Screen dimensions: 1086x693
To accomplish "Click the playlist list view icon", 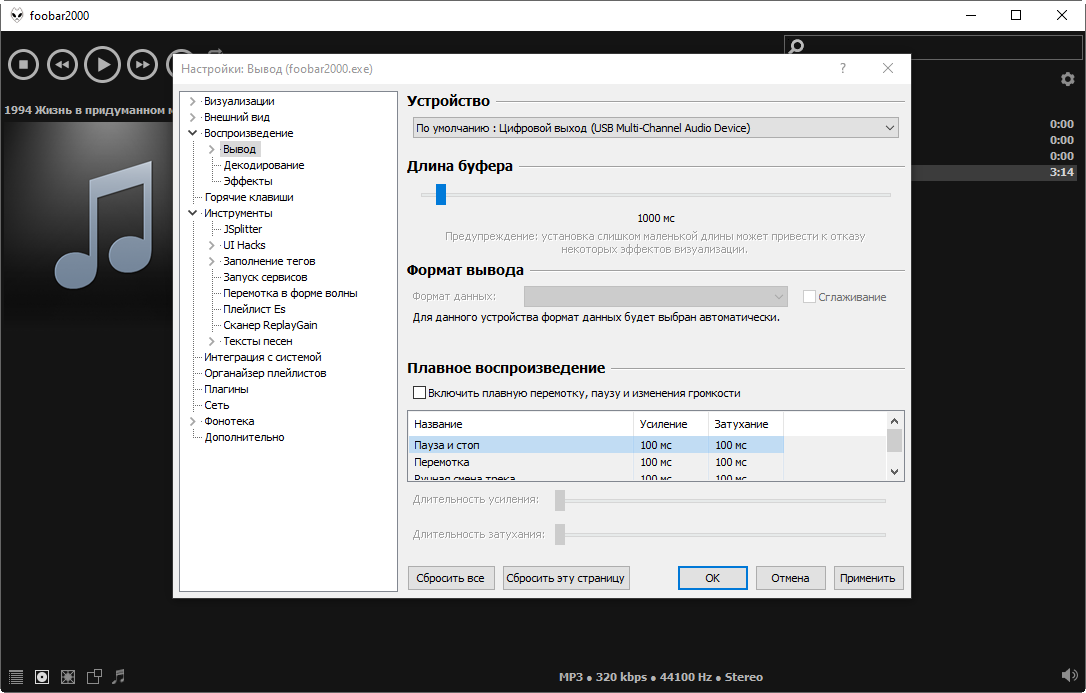I will 16,677.
